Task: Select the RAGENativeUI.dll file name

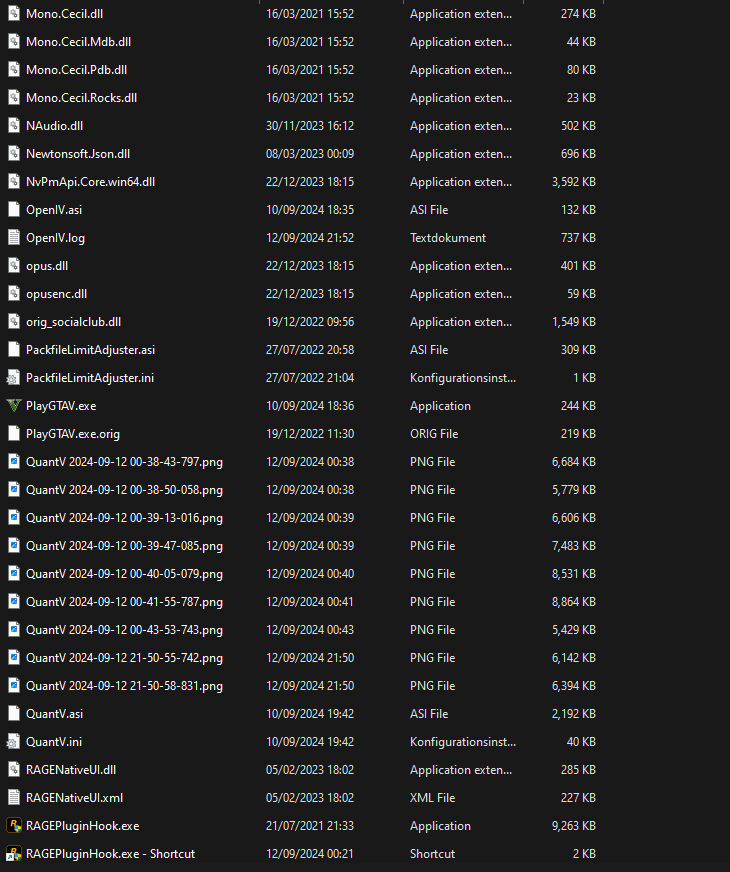Action: pyautogui.click(x=71, y=770)
